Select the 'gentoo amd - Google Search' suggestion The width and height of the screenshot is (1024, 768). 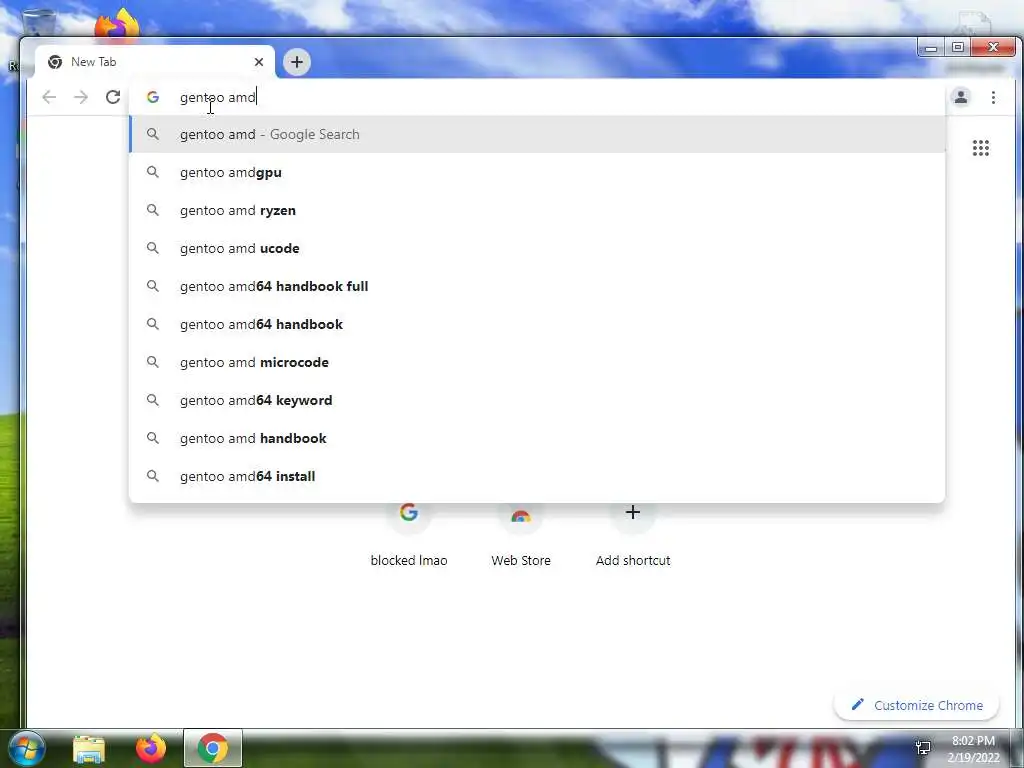pos(537,135)
